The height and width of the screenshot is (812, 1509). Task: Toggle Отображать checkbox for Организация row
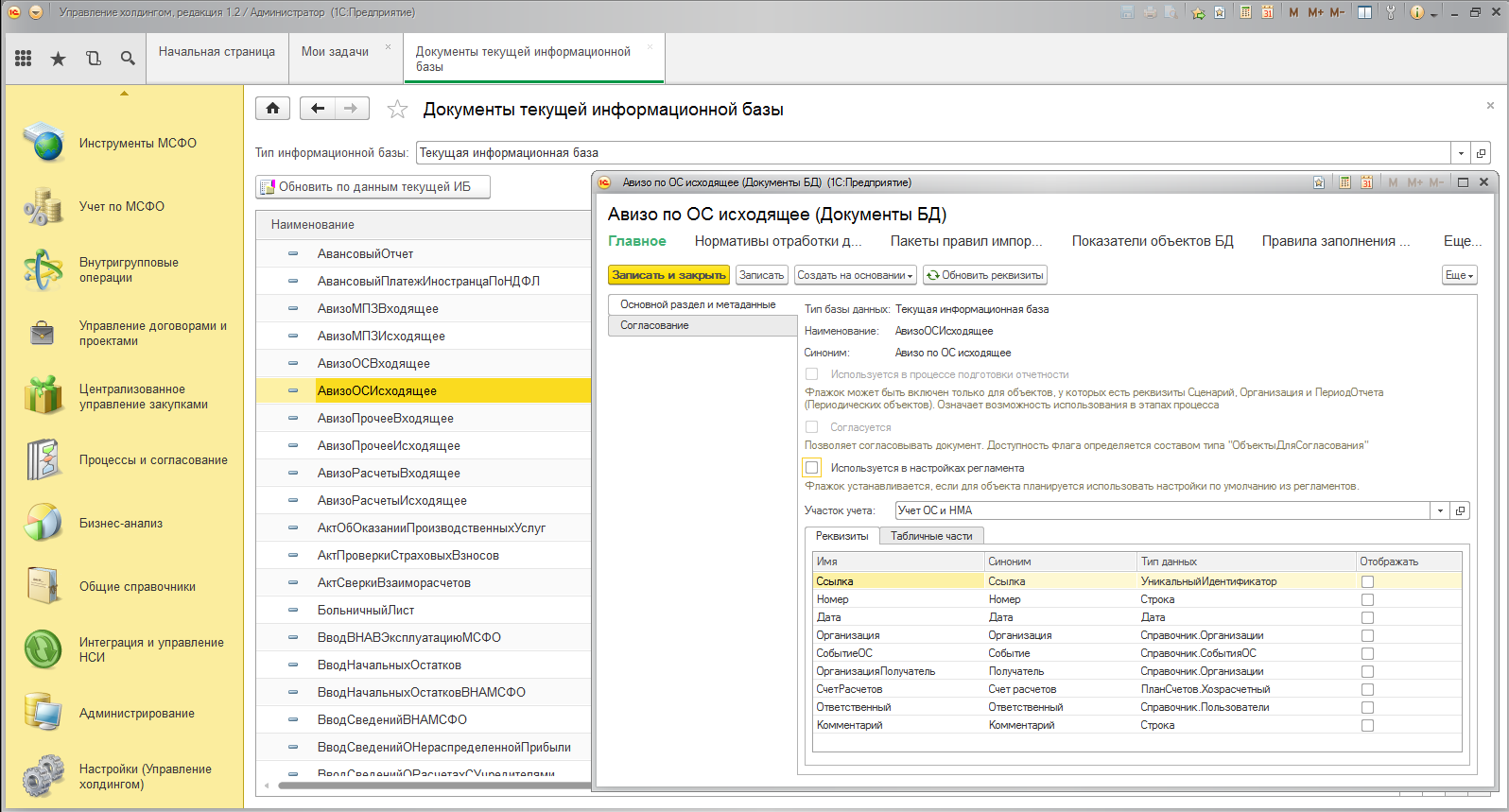[1367, 635]
